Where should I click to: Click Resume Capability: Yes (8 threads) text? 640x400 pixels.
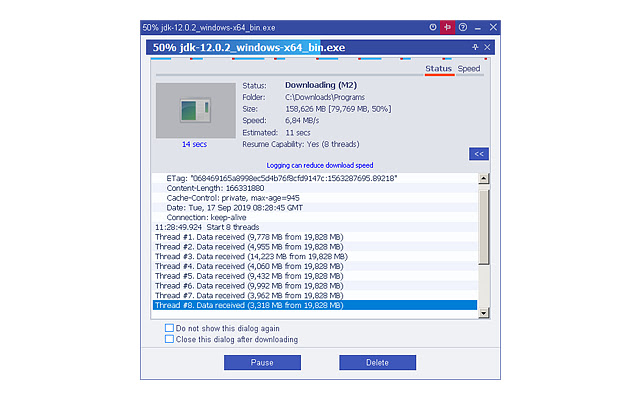coord(301,144)
